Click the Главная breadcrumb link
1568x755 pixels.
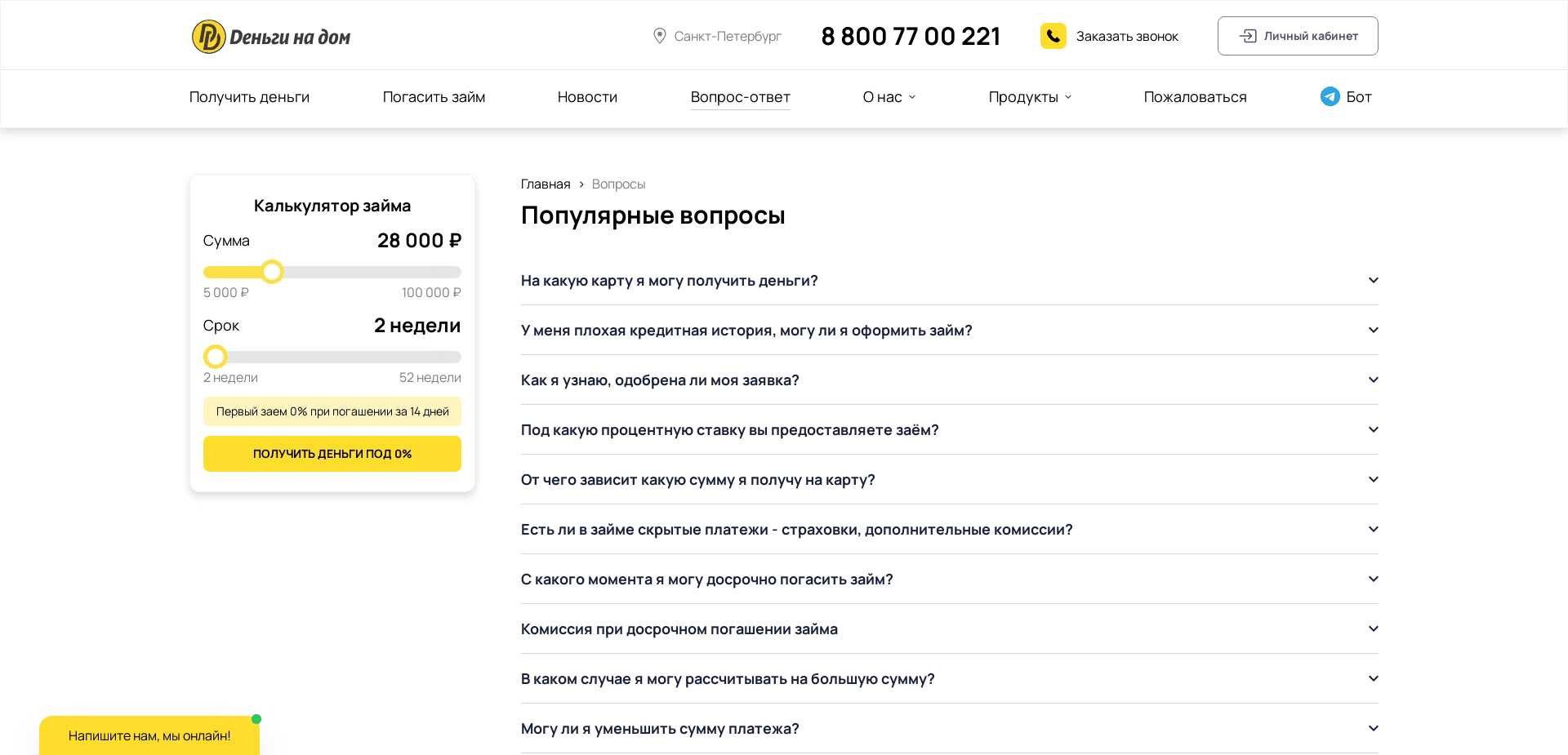[546, 184]
